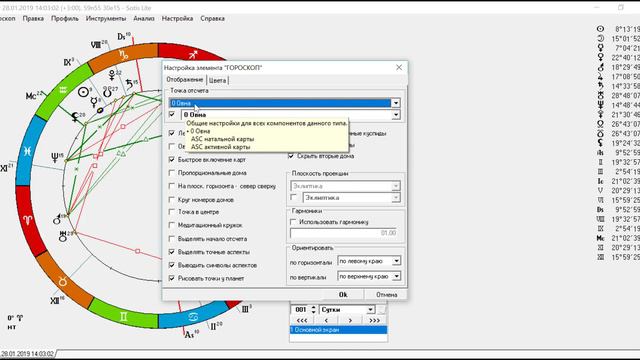Toggle checkbox beside bold '0 Овна' field
640x360 pixels.
172,115
